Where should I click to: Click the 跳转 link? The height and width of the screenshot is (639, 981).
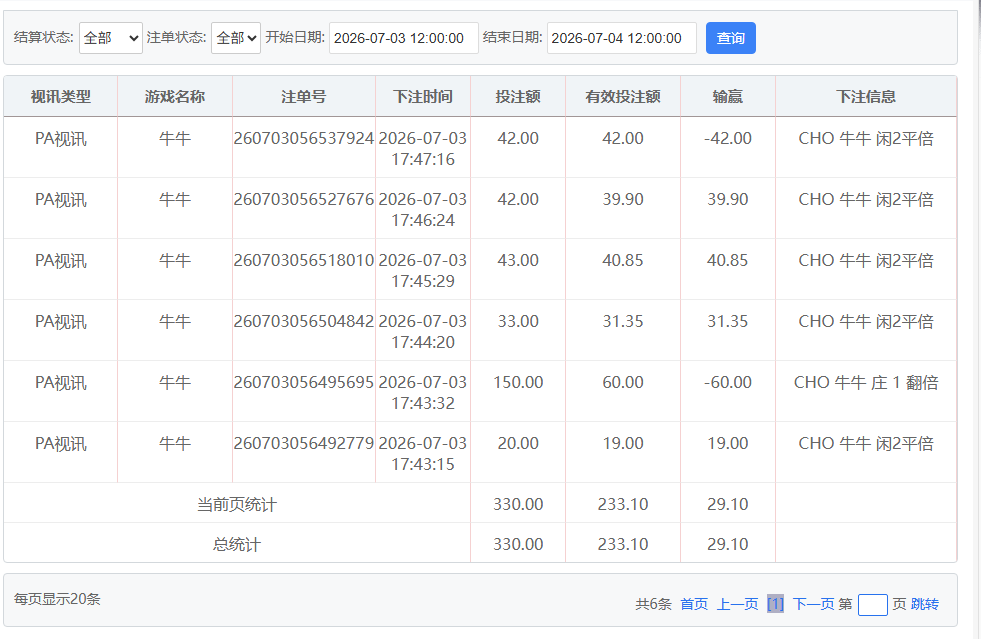point(925,604)
